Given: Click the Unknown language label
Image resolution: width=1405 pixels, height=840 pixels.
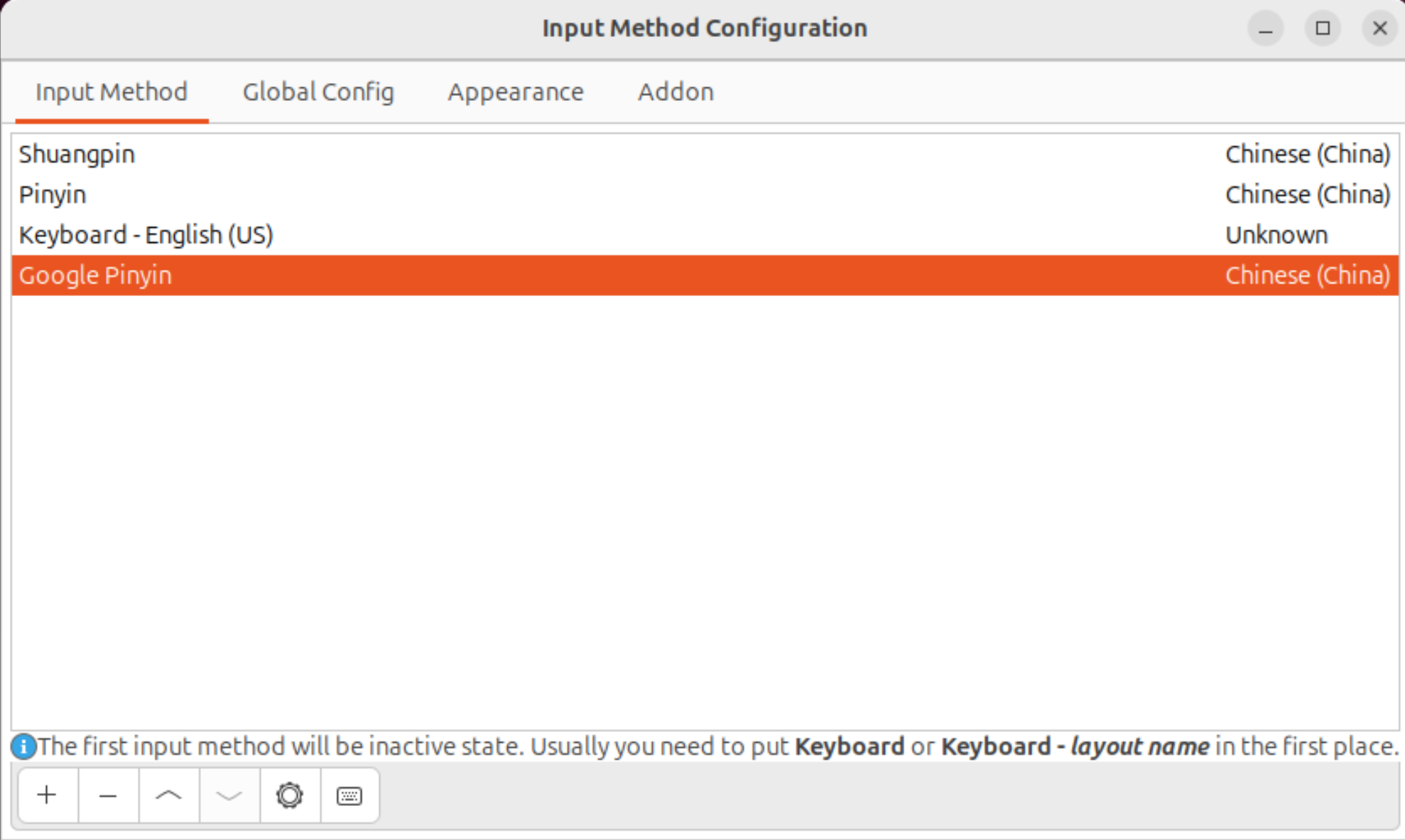Looking at the screenshot, I should 1276,235.
